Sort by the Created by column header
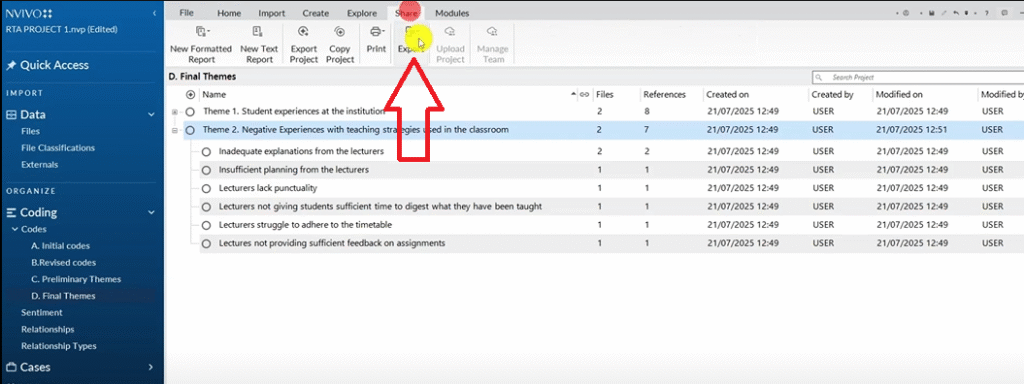Image resolution: width=1024 pixels, height=384 pixels. coord(832,95)
